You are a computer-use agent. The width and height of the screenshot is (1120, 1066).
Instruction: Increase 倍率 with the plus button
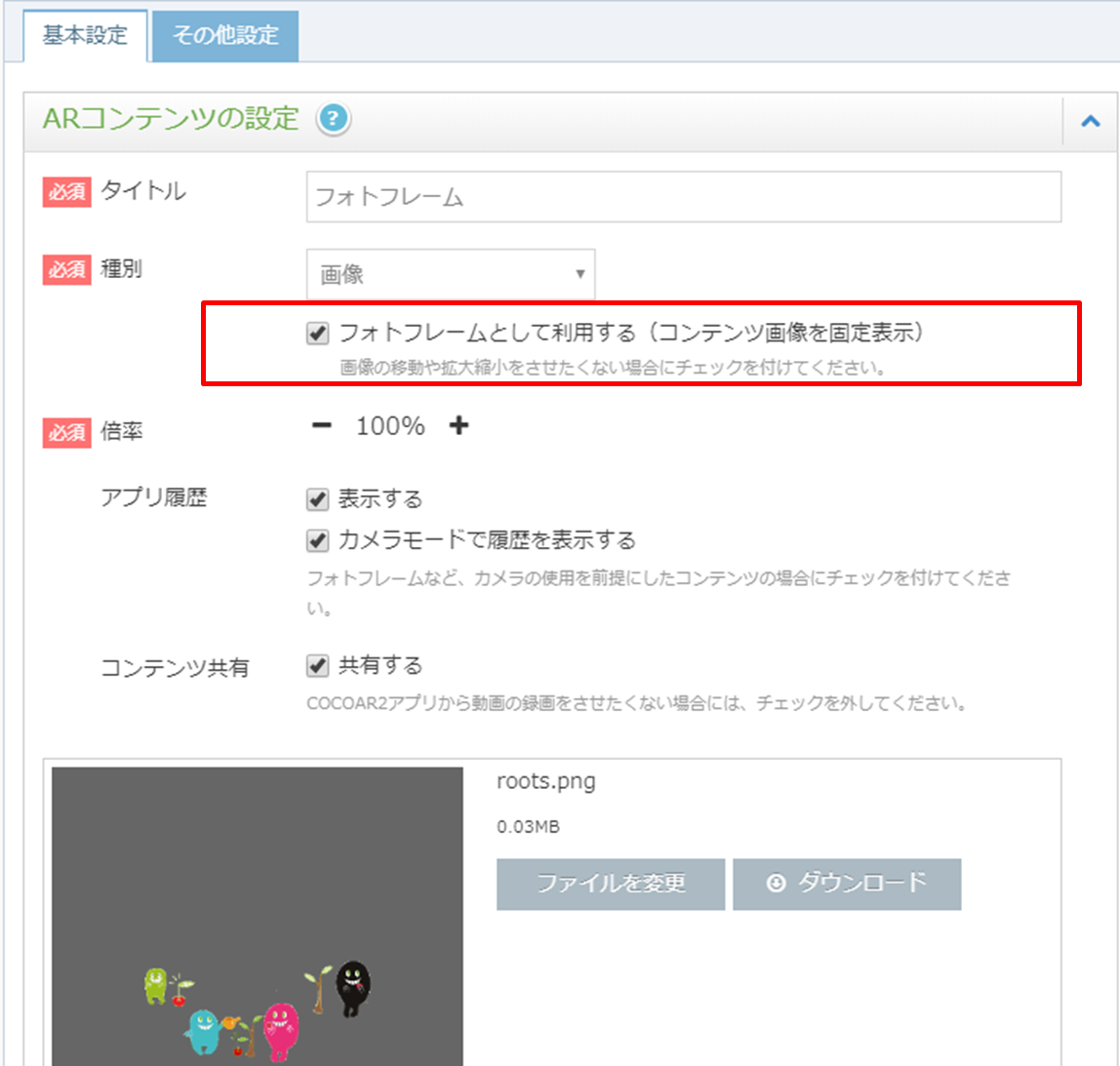(459, 425)
